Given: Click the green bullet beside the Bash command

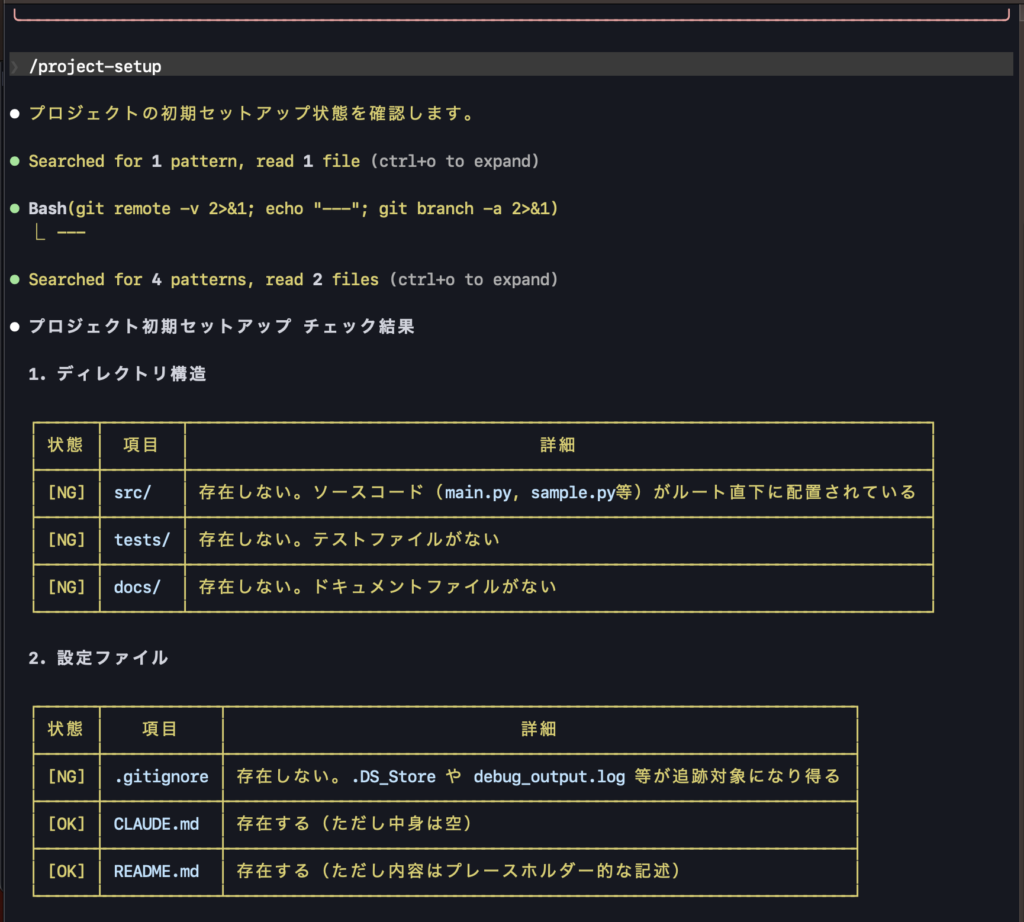Looking at the screenshot, I should 14,209.
